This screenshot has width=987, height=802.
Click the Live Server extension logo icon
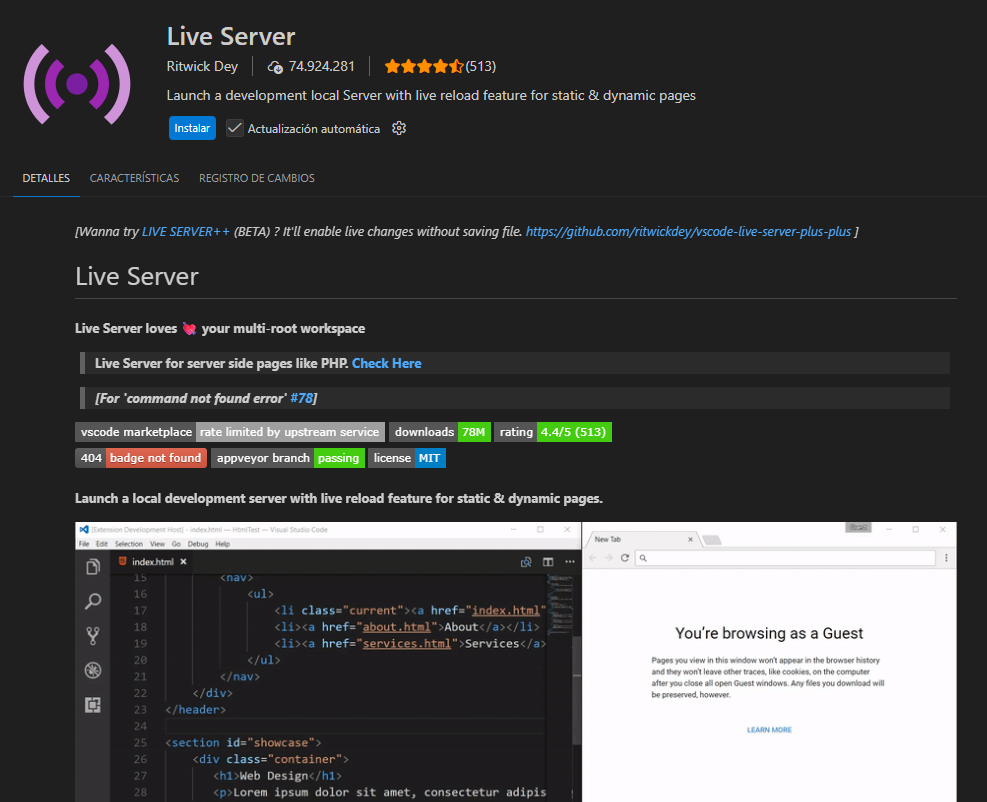coord(77,84)
